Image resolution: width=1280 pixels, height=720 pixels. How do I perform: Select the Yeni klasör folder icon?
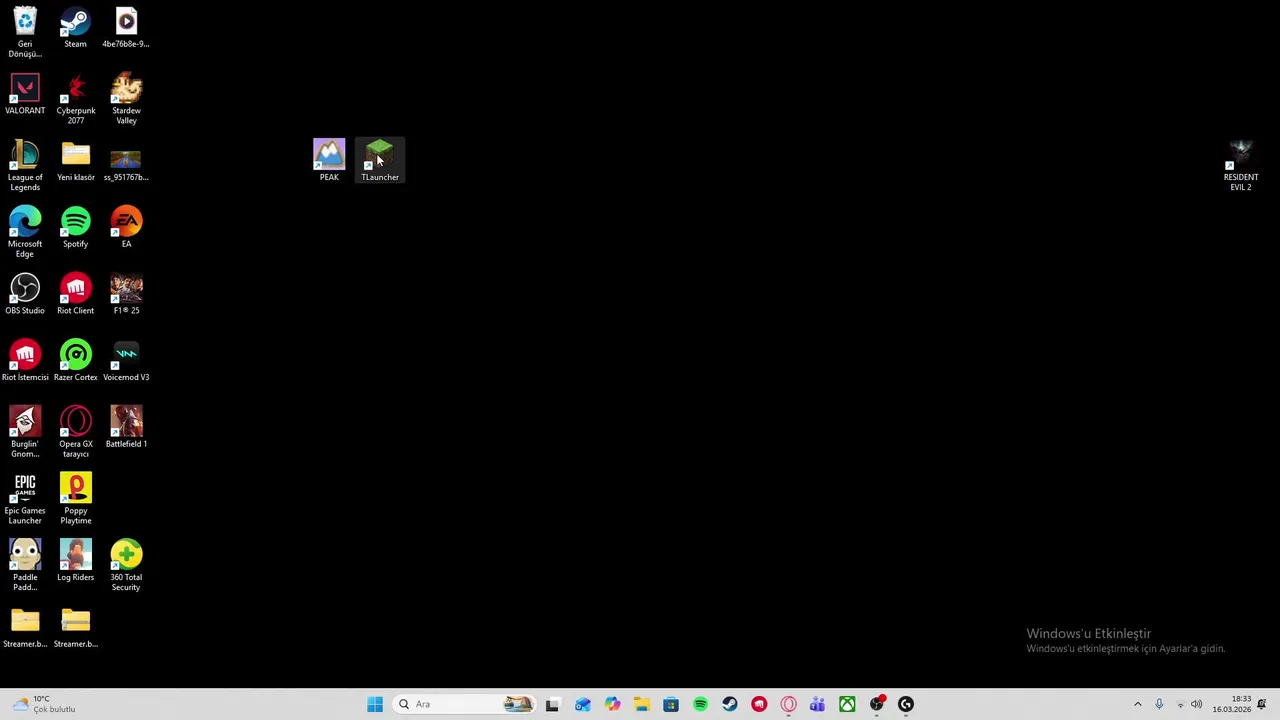(75, 161)
